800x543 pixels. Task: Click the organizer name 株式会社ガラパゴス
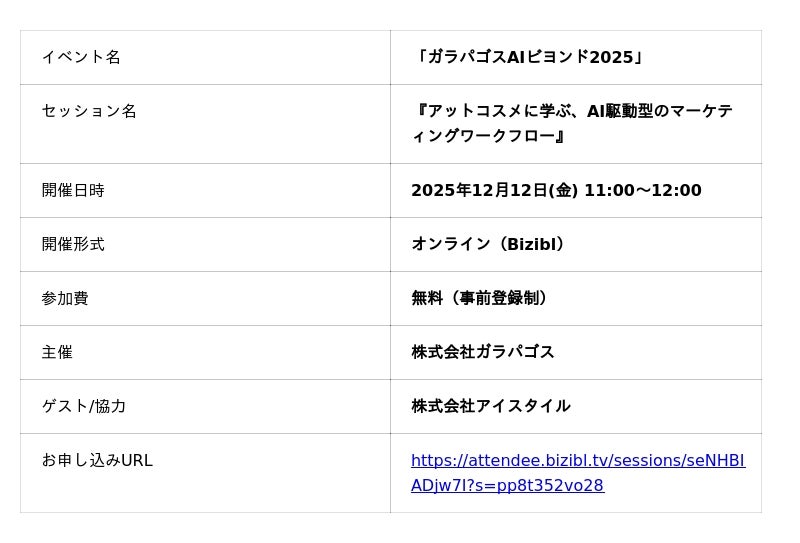point(483,352)
